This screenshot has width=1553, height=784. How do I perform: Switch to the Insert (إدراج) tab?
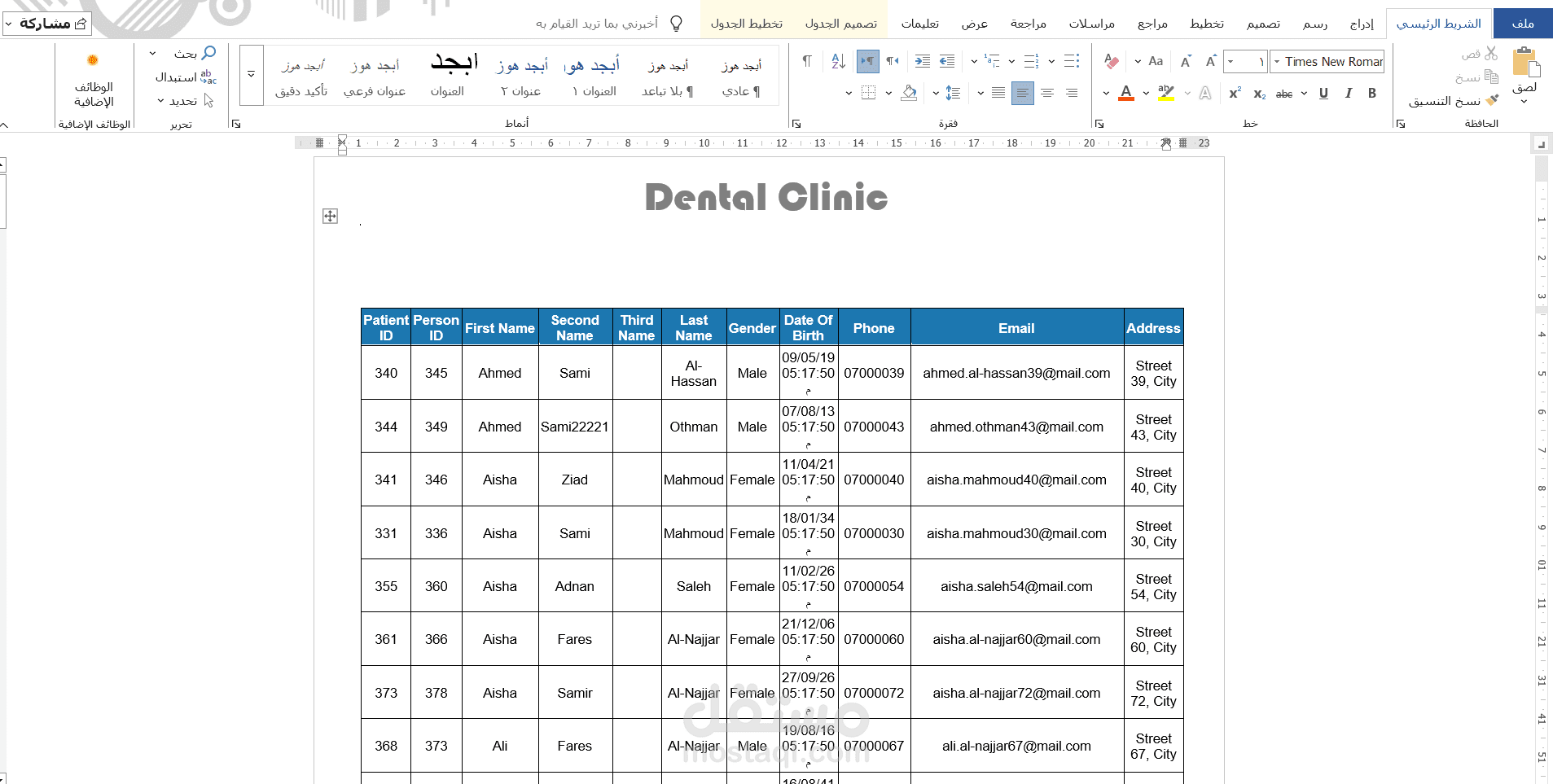(1362, 24)
